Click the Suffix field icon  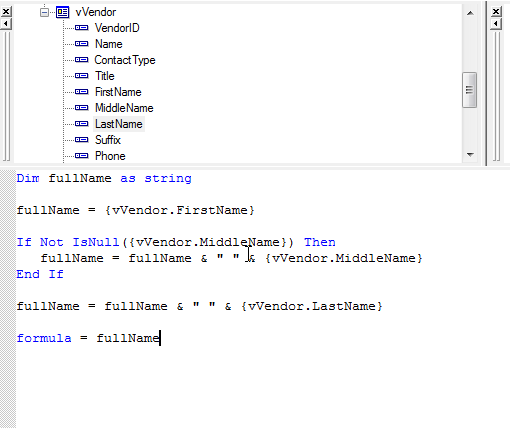(x=82, y=140)
